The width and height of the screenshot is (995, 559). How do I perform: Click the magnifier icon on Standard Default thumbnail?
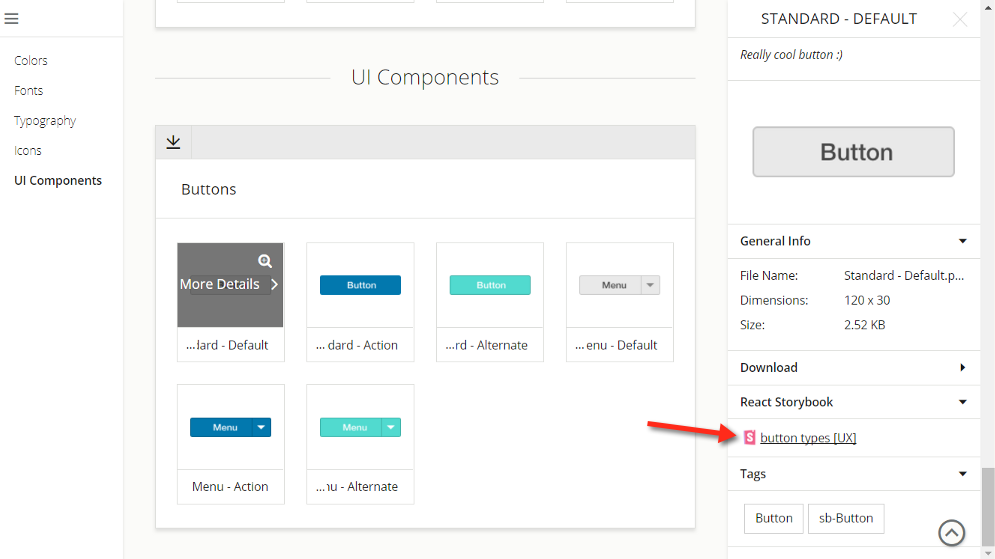(265, 261)
